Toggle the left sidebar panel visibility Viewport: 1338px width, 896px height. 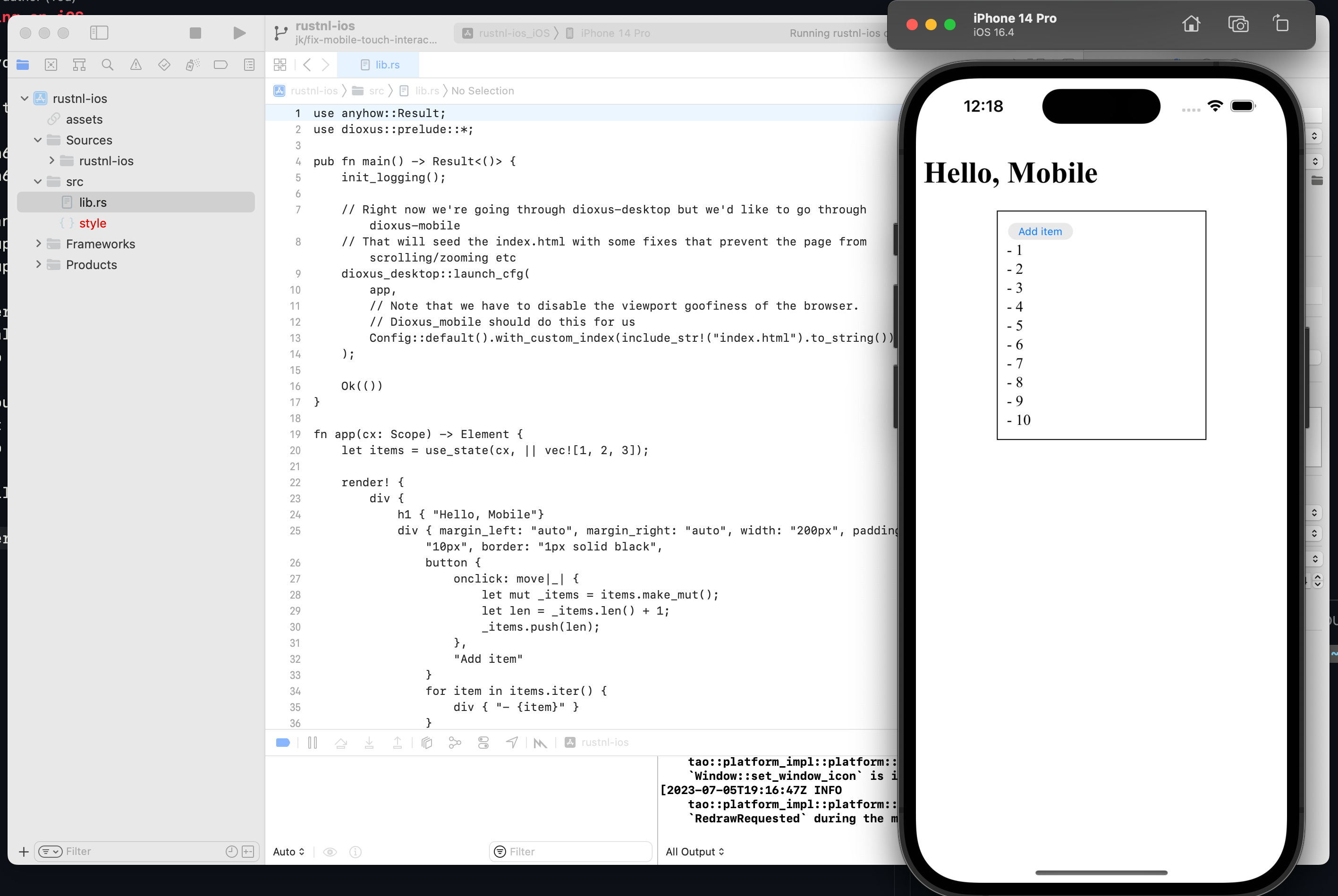(98, 36)
